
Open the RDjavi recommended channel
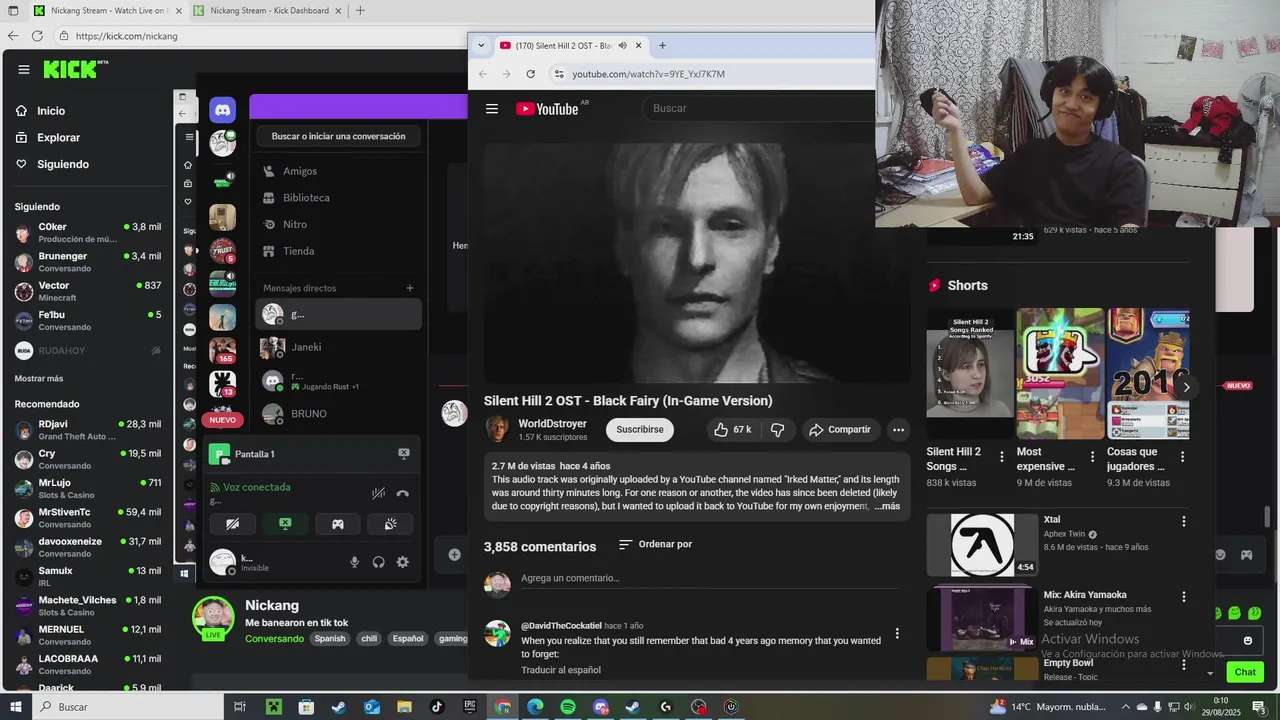[88, 430]
